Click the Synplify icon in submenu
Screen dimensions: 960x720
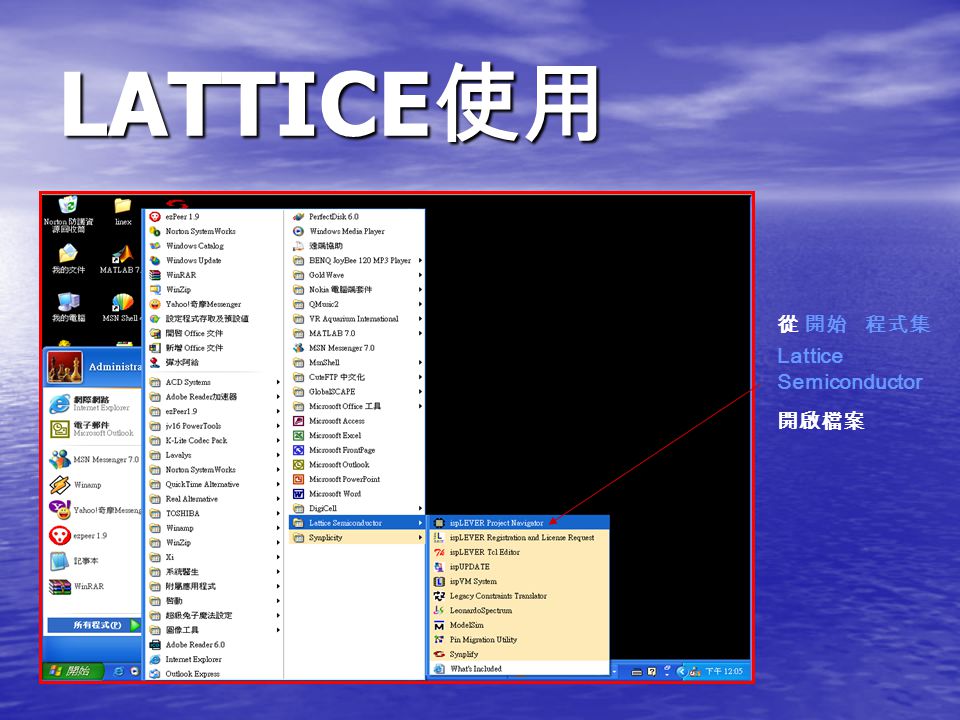click(439, 654)
